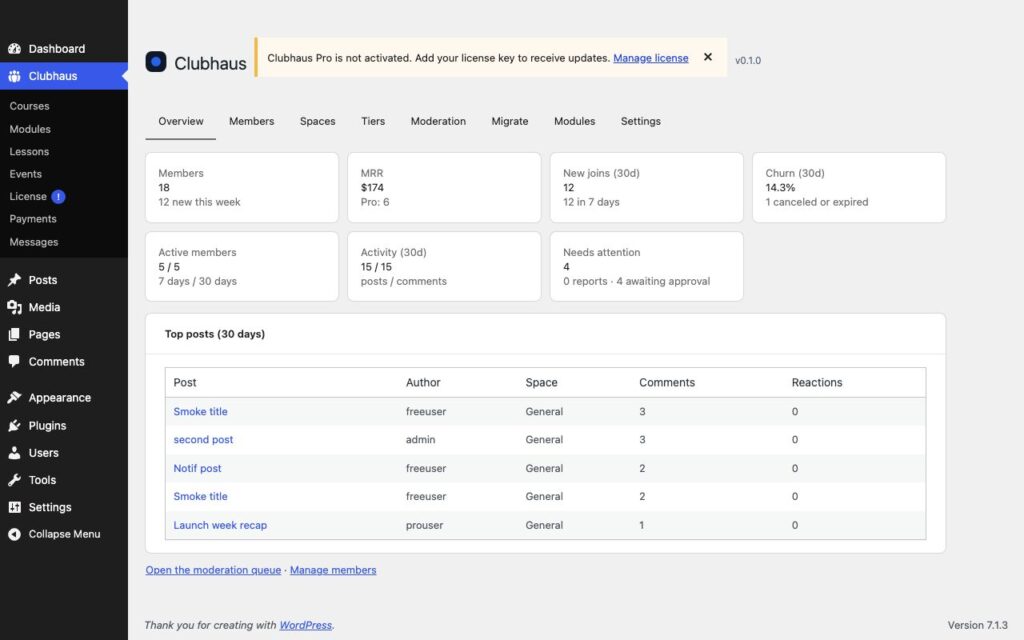
Task: Follow Open the moderation queue link
Action: [x=214, y=570]
